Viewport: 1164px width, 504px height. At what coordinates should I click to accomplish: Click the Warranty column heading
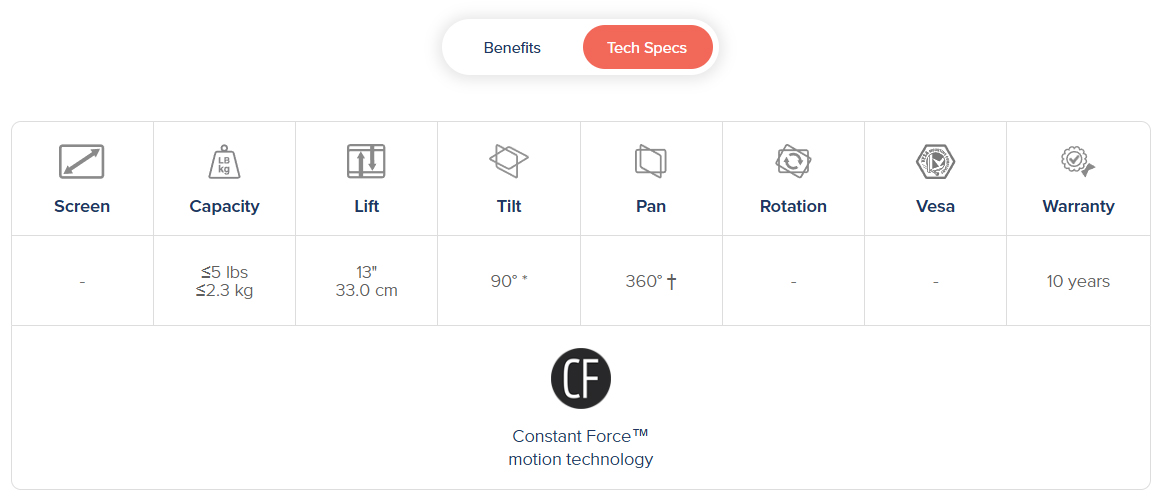[x=1078, y=206]
